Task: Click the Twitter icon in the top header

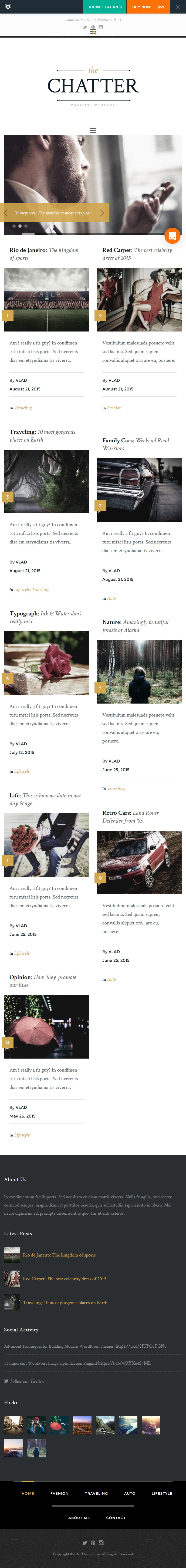Action: (x=85, y=27)
